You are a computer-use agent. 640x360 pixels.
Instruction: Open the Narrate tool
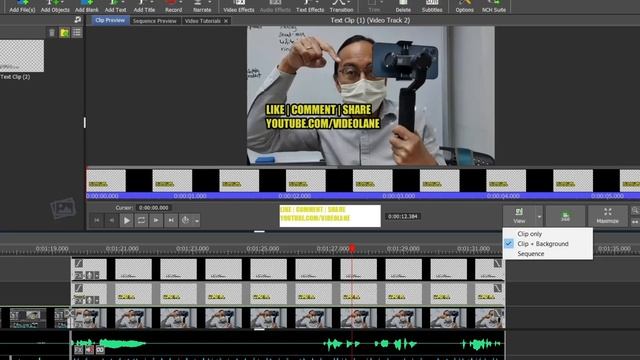point(202,7)
